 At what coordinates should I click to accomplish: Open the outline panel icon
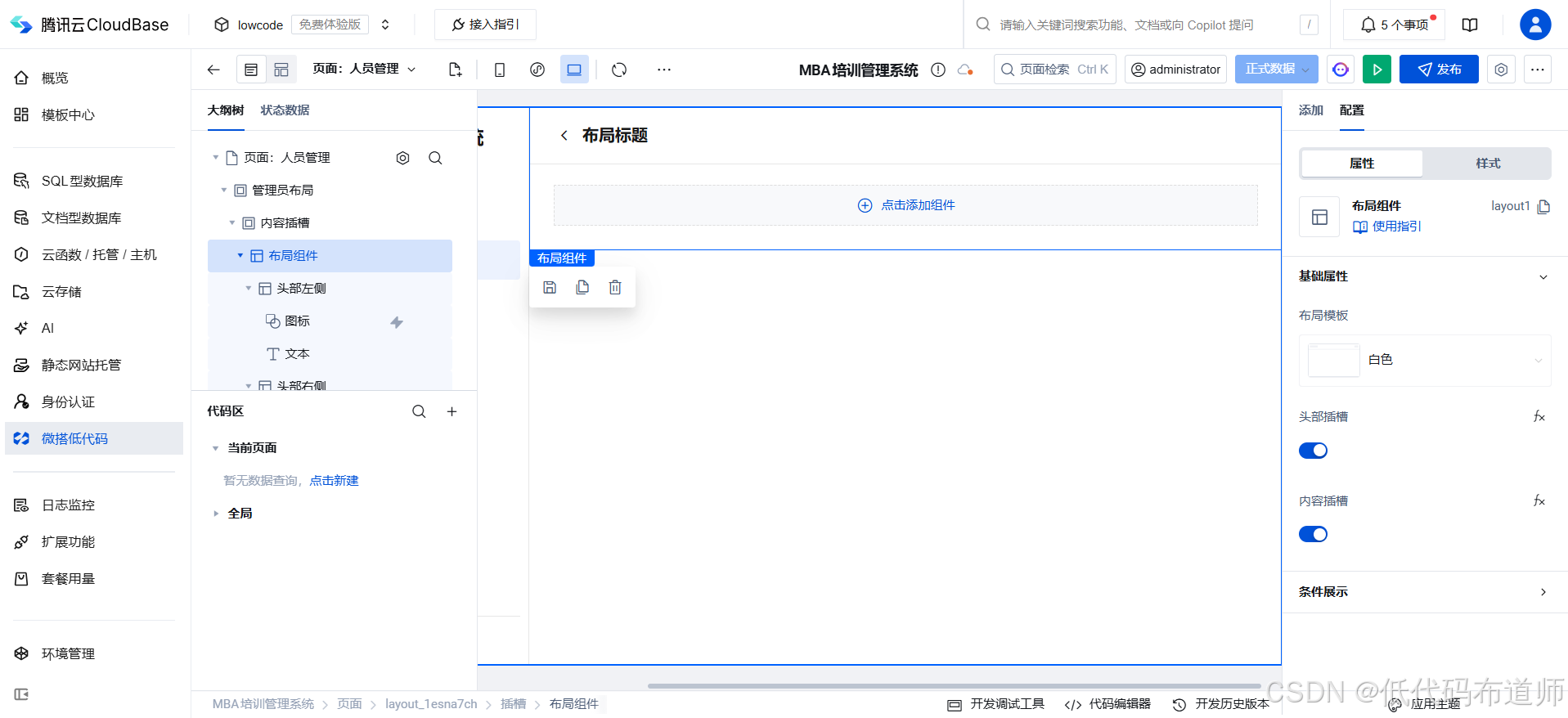click(x=251, y=70)
